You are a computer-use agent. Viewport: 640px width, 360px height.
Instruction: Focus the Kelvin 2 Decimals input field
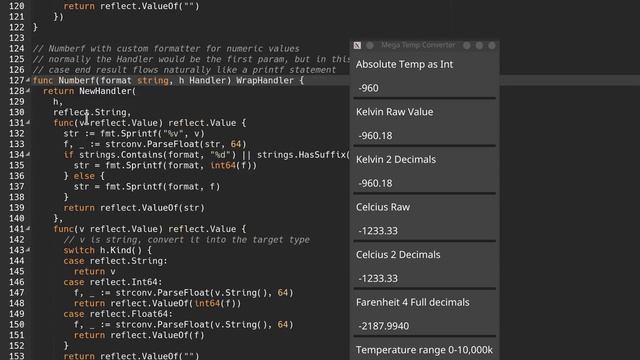click(x=424, y=183)
